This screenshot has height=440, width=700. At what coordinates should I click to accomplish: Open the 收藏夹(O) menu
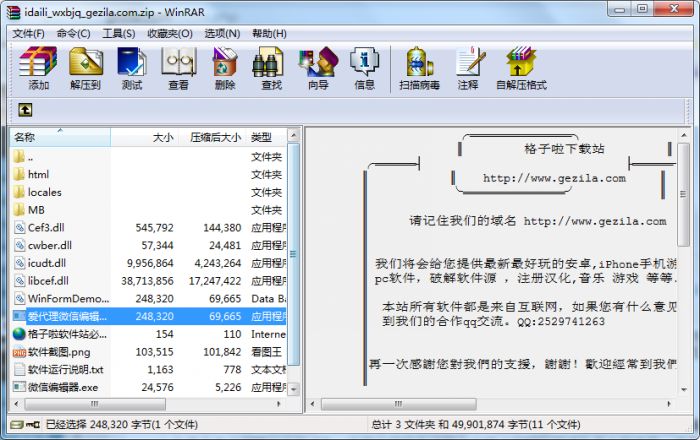pyautogui.click(x=170, y=33)
